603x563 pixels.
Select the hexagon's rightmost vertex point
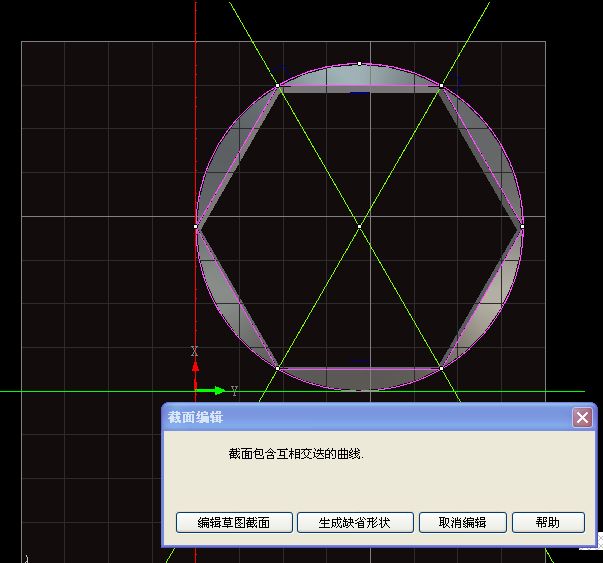point(523,227)
